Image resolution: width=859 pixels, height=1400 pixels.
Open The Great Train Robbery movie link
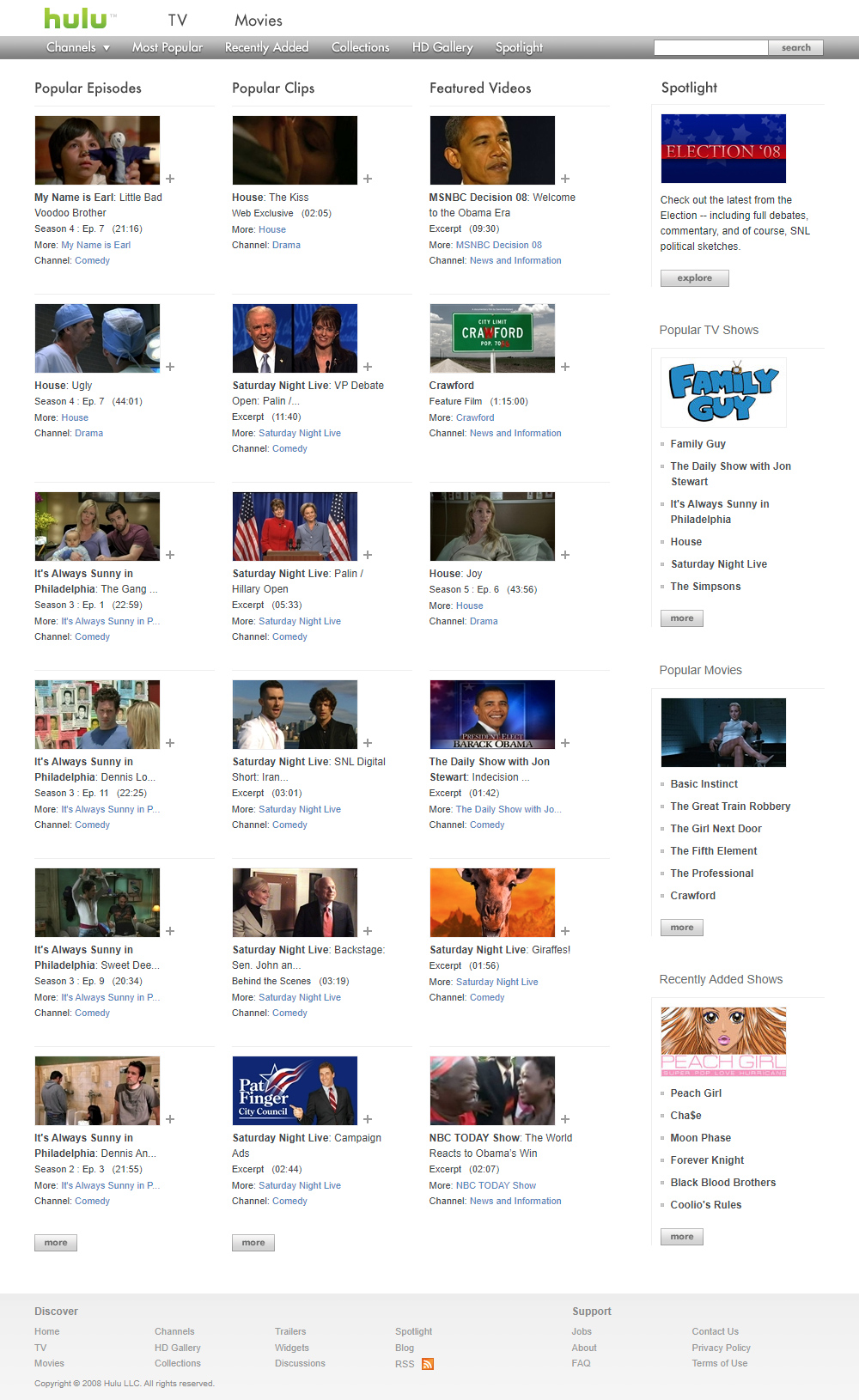(x=730, y=807)
